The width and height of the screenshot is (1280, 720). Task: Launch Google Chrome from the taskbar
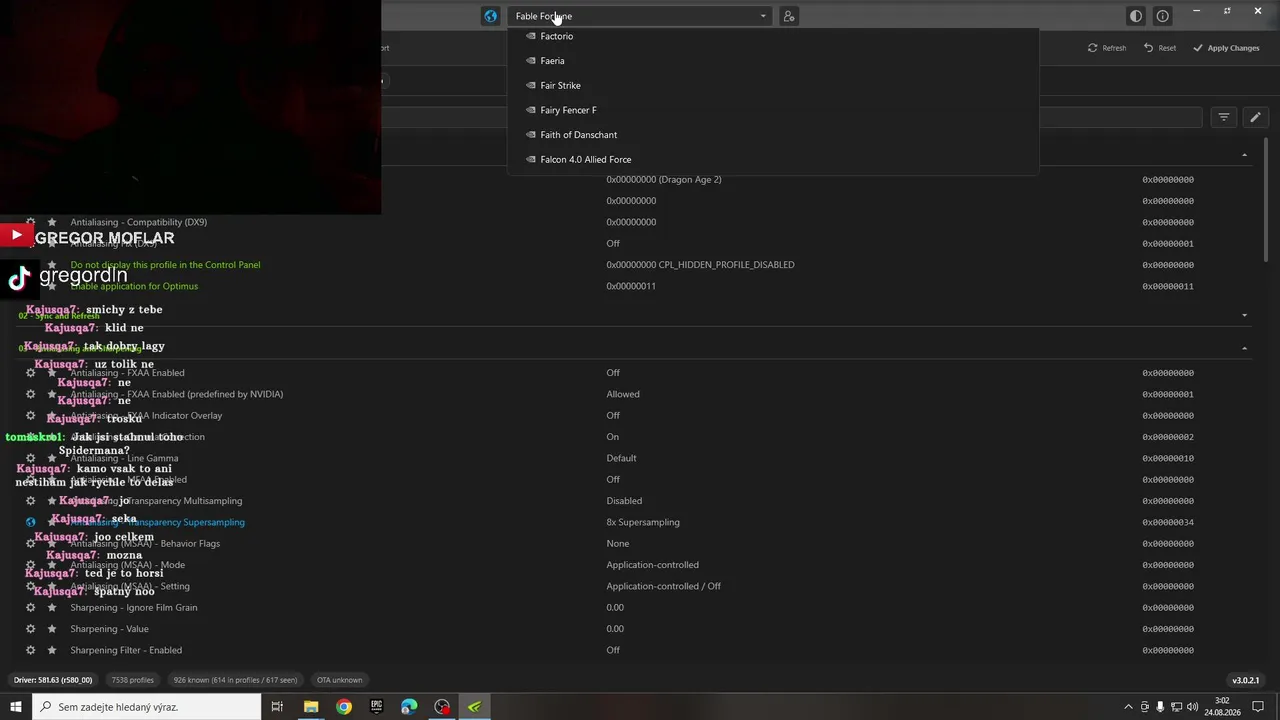click(x=344, y=707)
